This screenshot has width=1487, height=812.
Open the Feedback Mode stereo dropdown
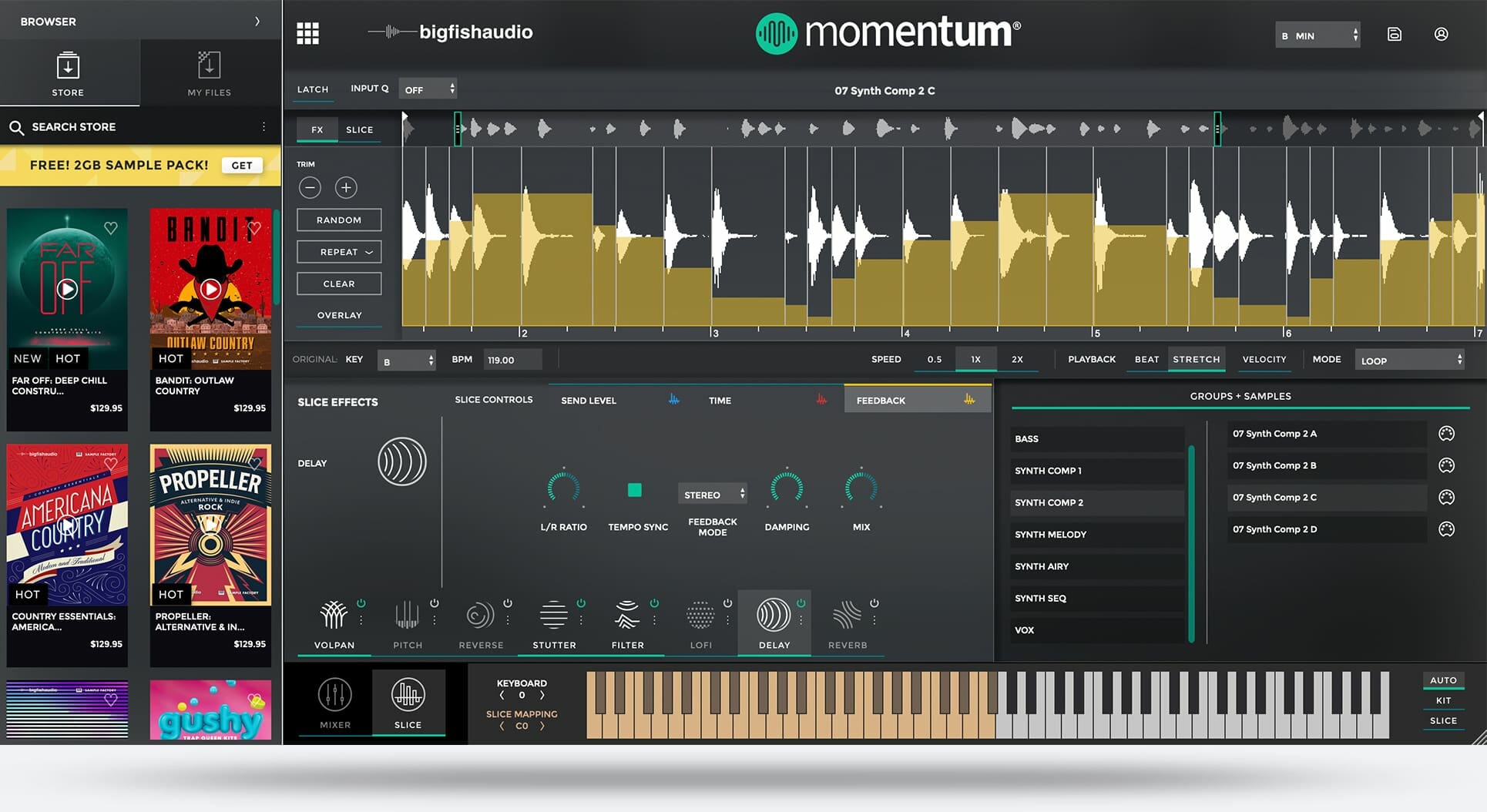(x=711, y=493)
